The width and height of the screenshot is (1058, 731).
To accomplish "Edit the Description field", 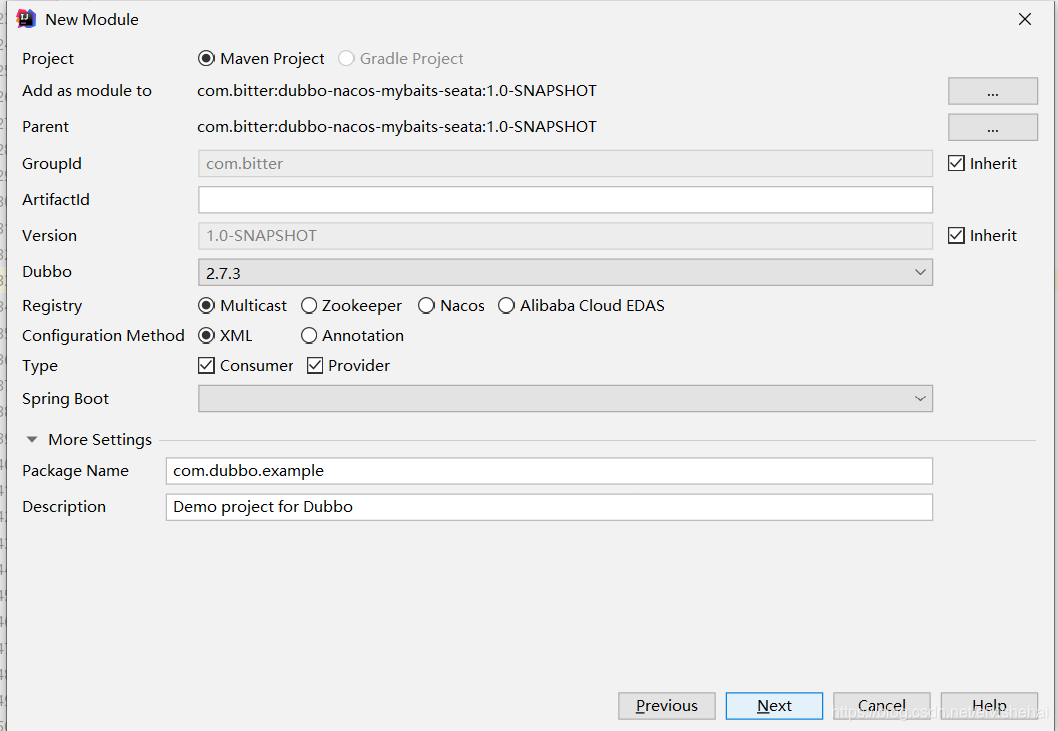I will [549, 507].
